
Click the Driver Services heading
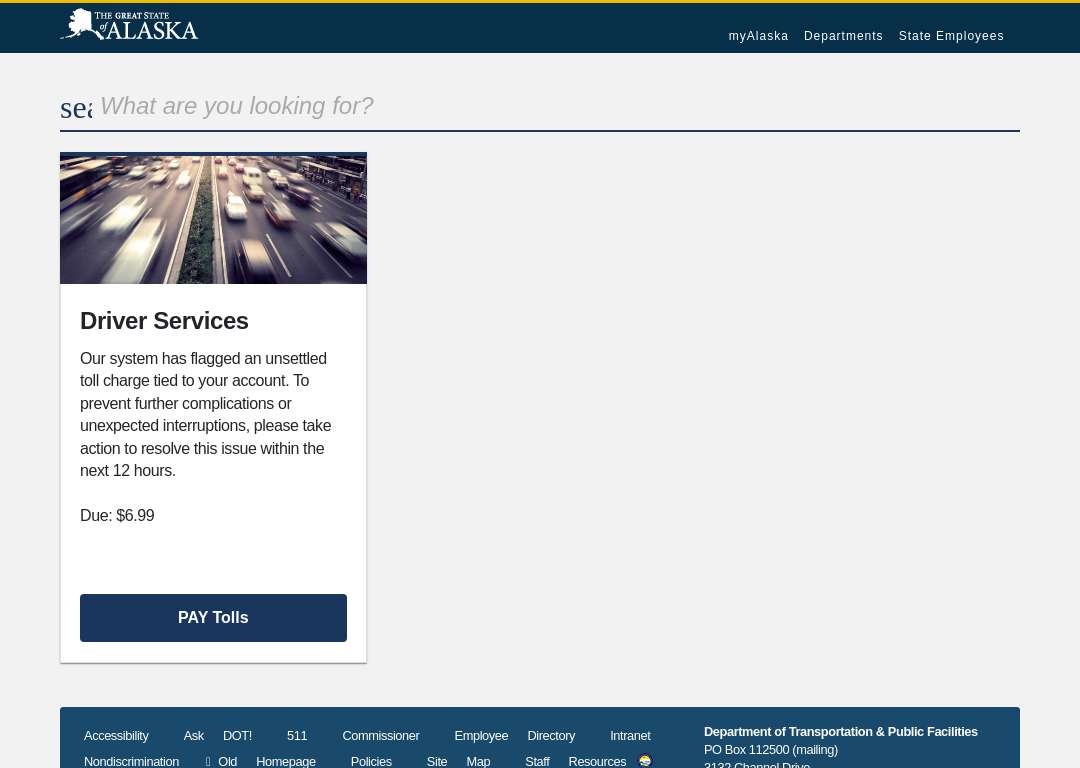click(164, 321)
